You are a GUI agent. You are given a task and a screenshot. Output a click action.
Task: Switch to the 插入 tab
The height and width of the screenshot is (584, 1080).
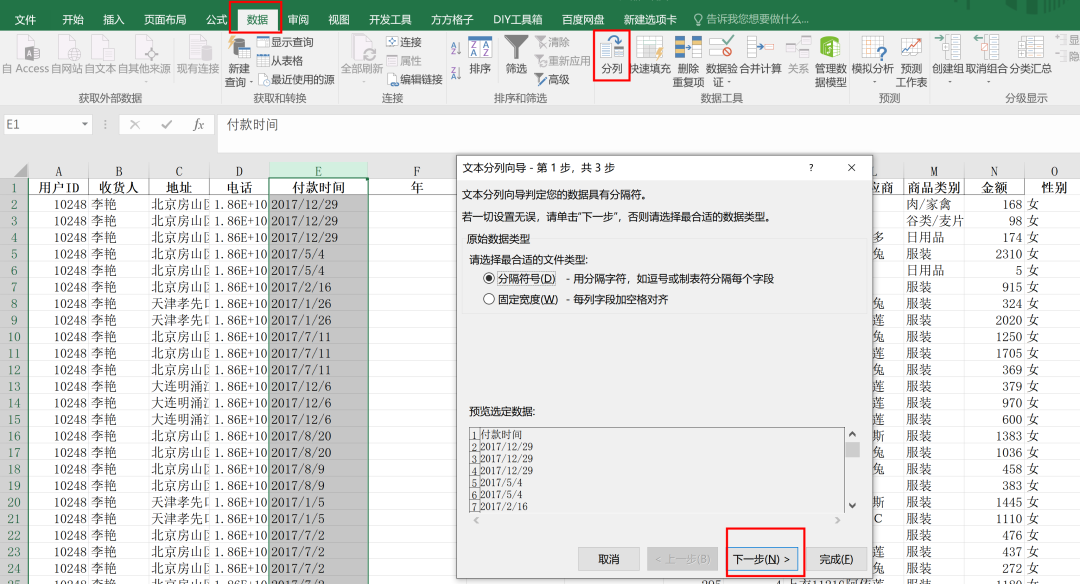point(114,19)
